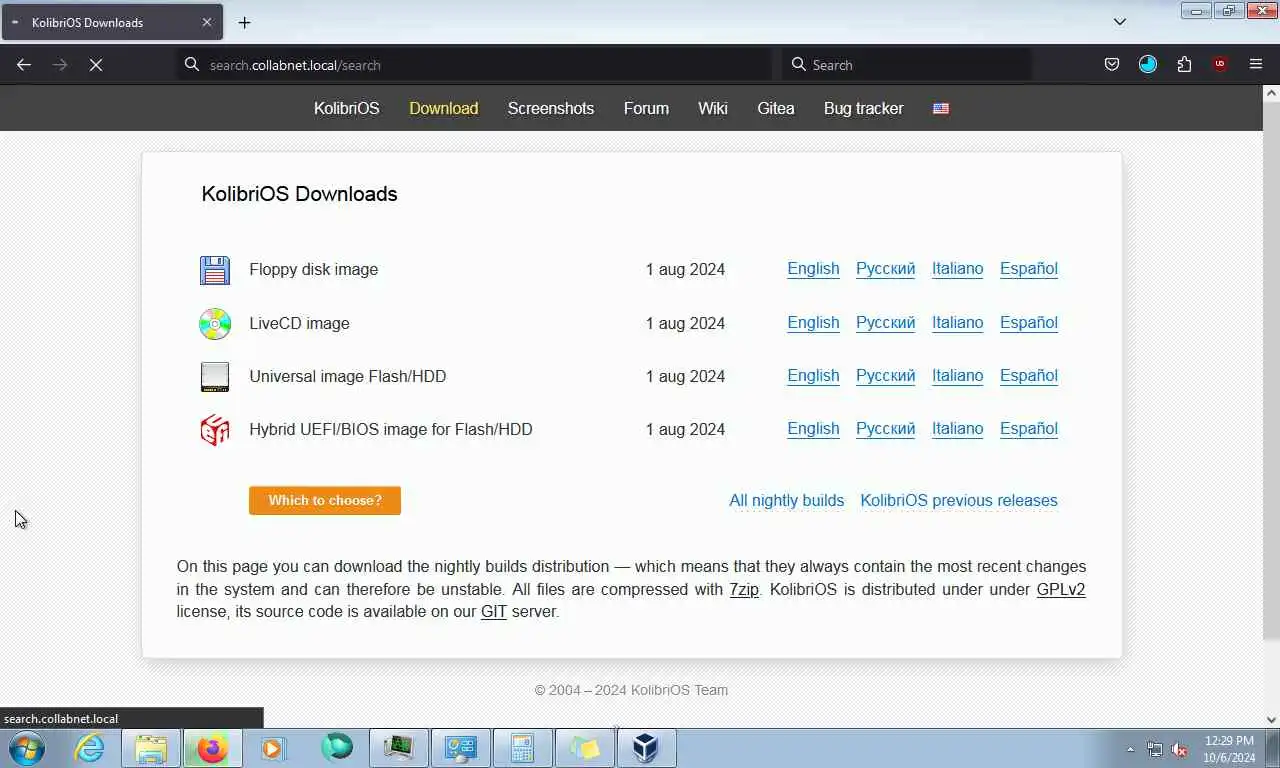
Task: Open the Windows Start button
Action: click(x=27, y=748)
